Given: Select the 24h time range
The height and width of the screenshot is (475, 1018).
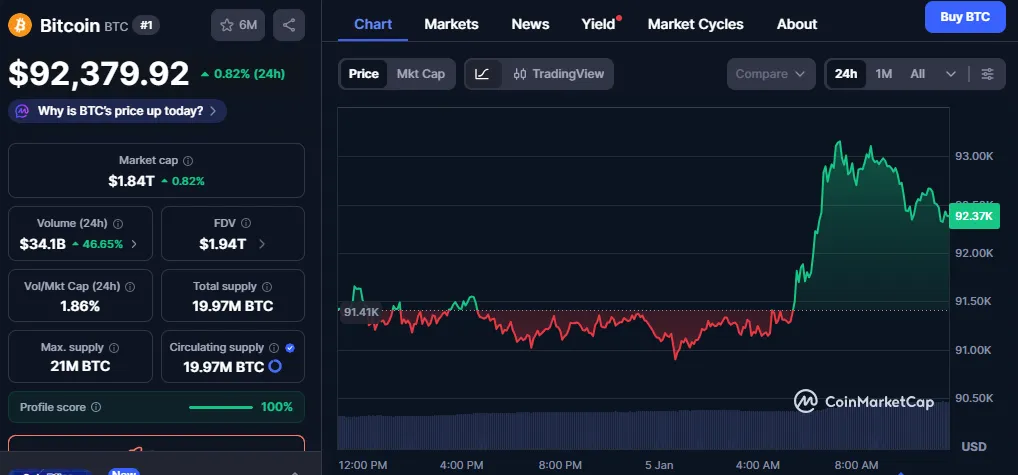Looking at the screenshot, I should [x=846, y=74].
